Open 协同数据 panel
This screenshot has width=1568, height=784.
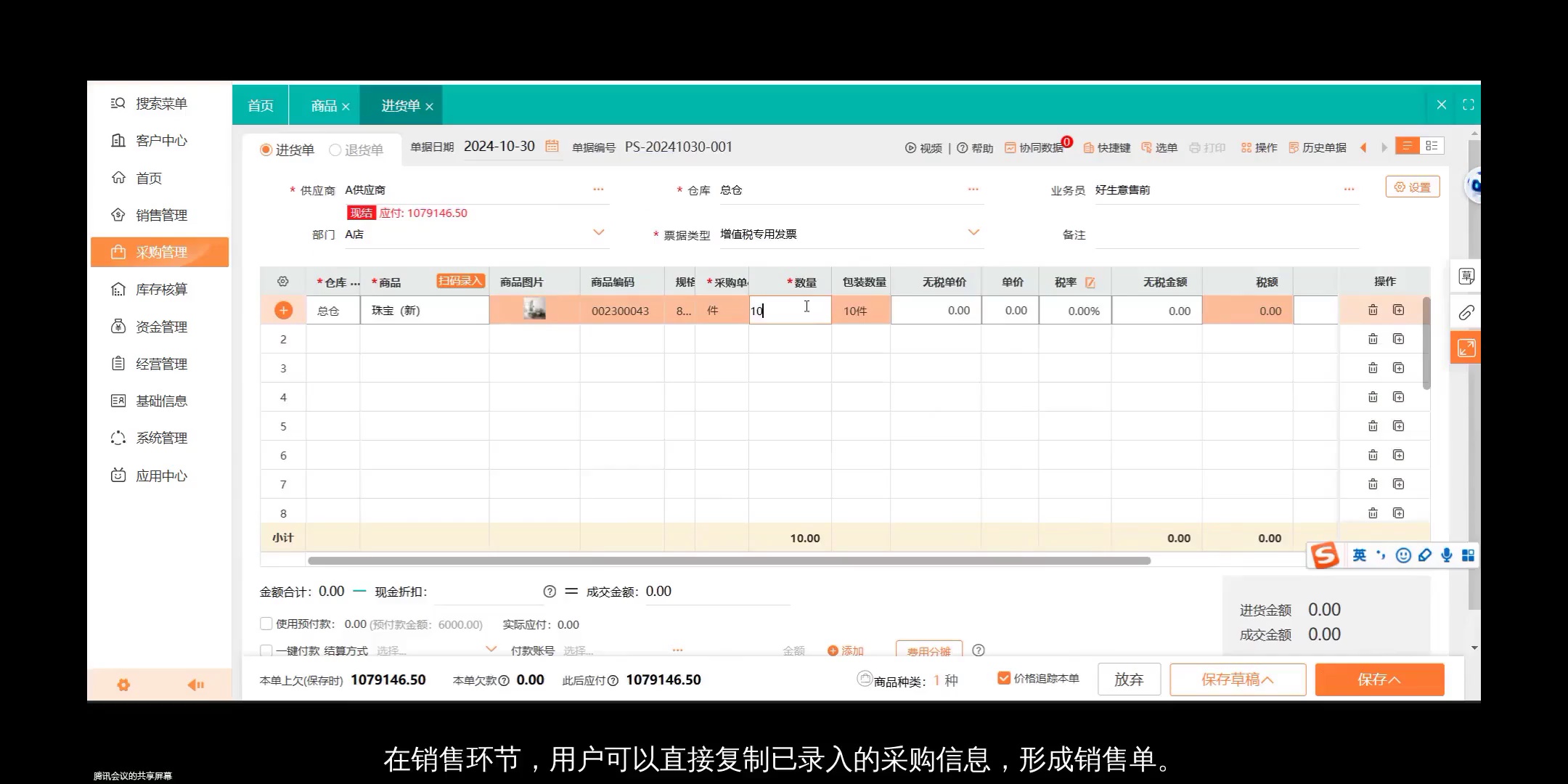pyautogui.click(x=1034, y=147)
